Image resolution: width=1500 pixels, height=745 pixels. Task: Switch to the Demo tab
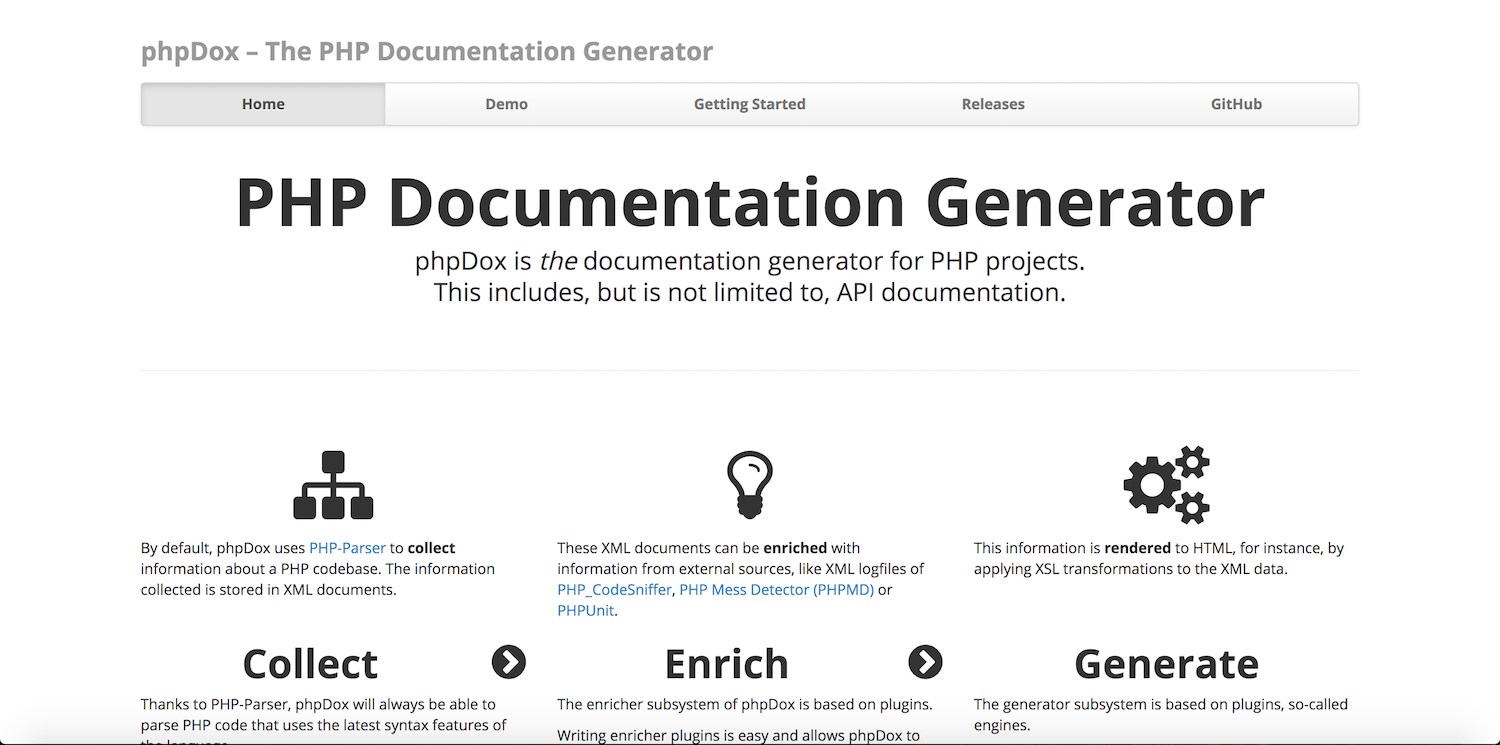point(507,104)
